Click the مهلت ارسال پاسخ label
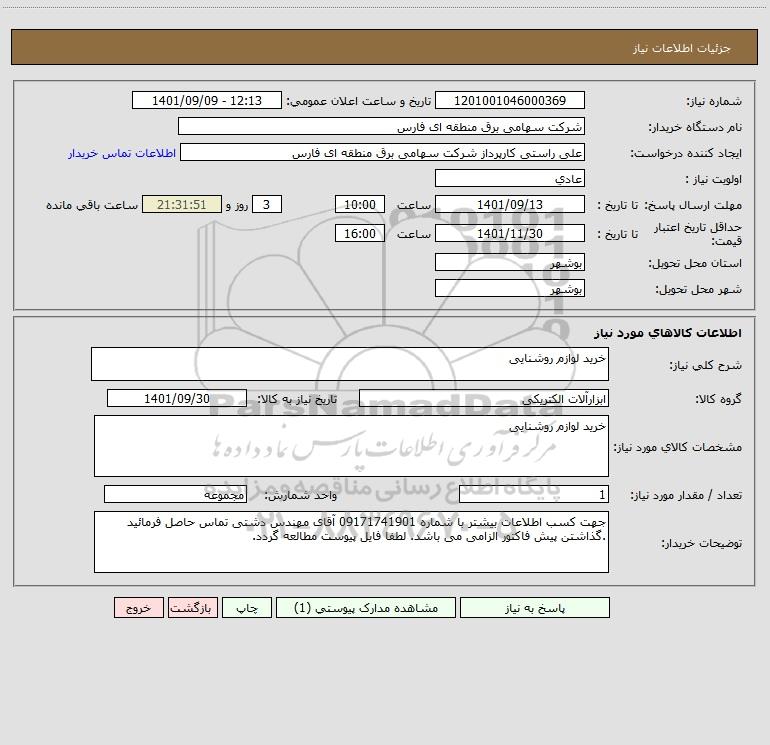The height and width of the screenshot is (745, 770). (692, 205)
